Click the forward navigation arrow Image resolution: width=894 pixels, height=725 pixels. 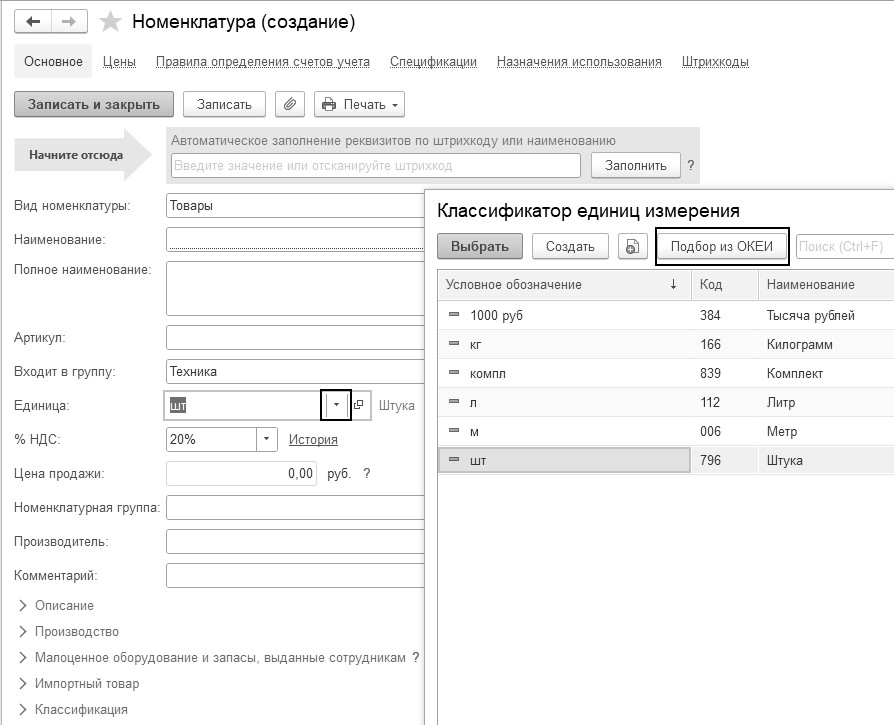[x=69, y=21]
